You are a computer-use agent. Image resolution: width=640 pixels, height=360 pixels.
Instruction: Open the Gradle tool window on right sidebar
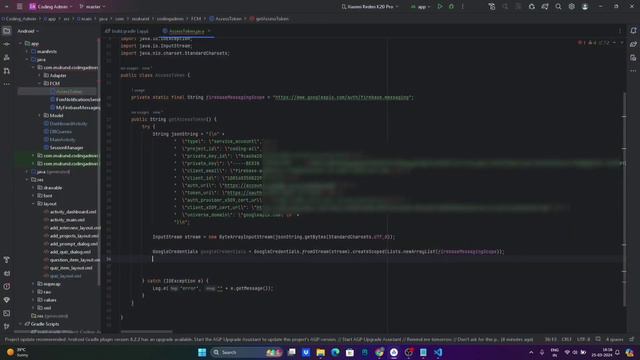tap(633, 44)
